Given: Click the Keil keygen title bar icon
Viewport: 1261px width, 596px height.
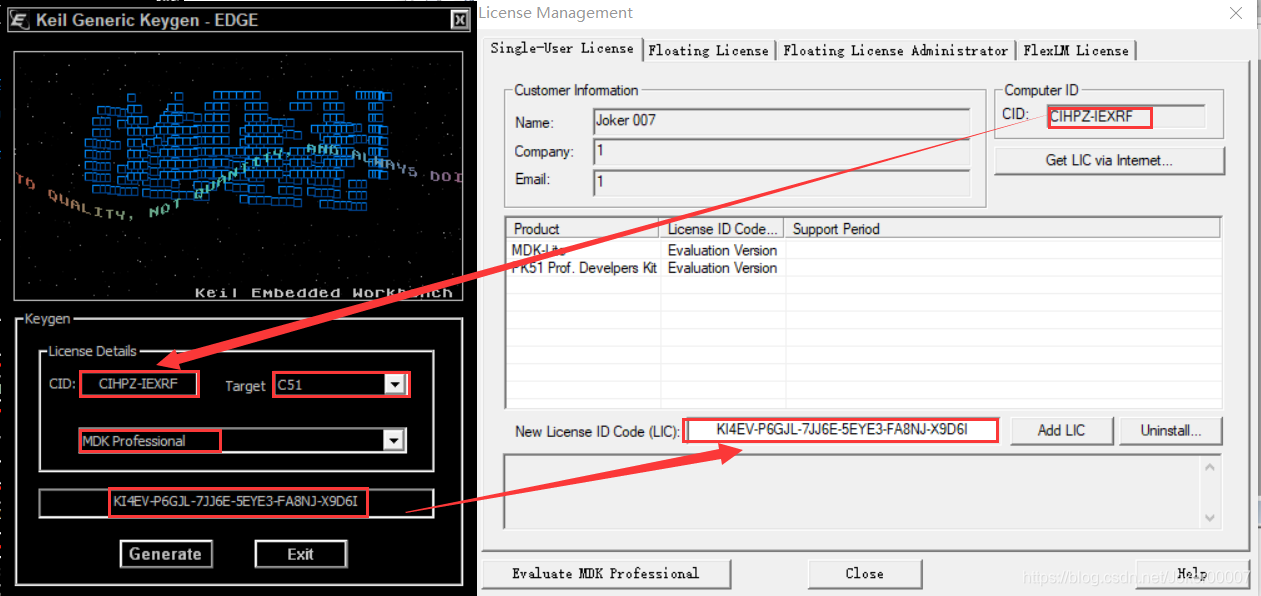Looking at the screenshot, I should tap(19, 20).
